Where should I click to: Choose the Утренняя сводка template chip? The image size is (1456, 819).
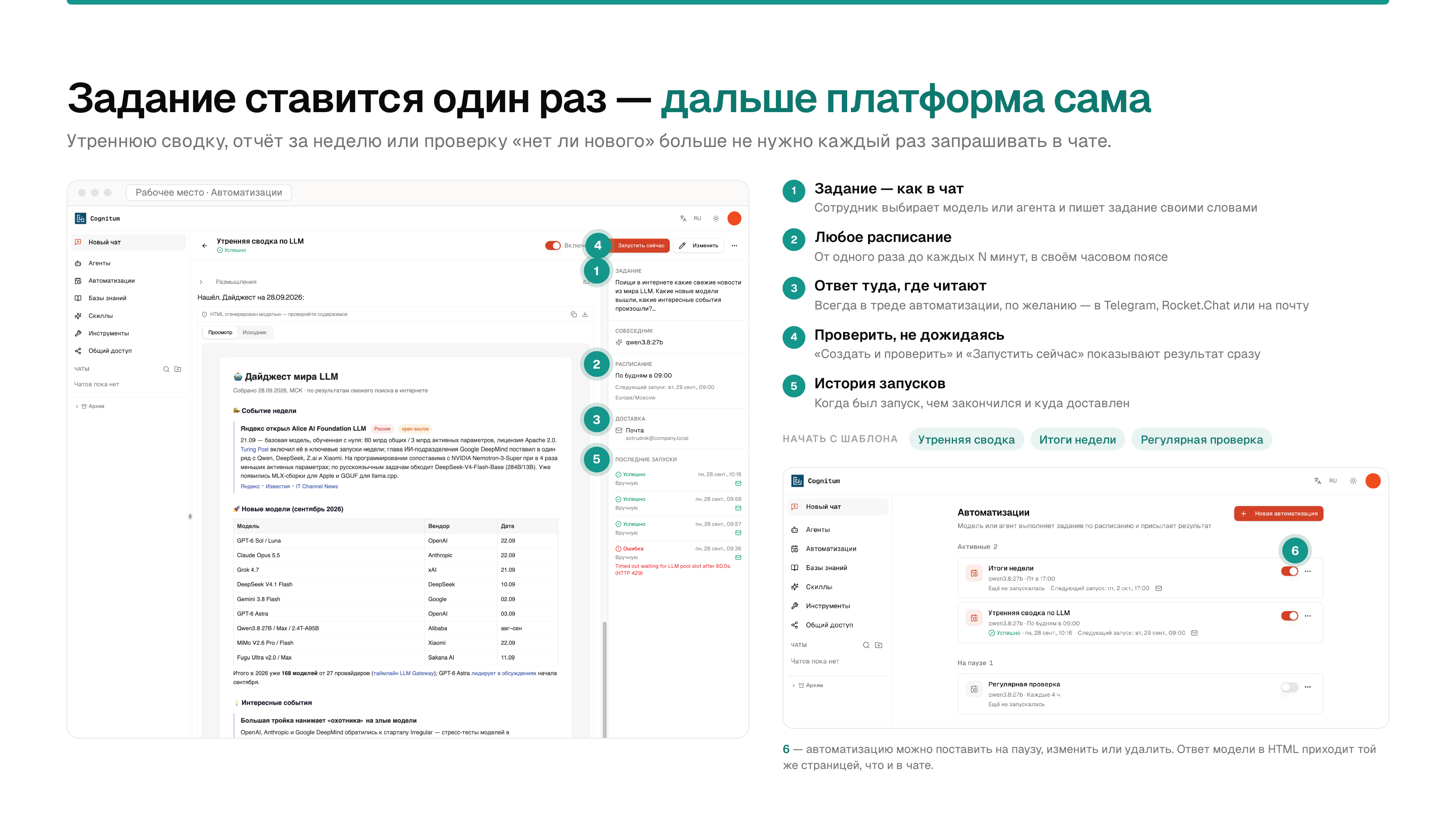pos(966,440)
